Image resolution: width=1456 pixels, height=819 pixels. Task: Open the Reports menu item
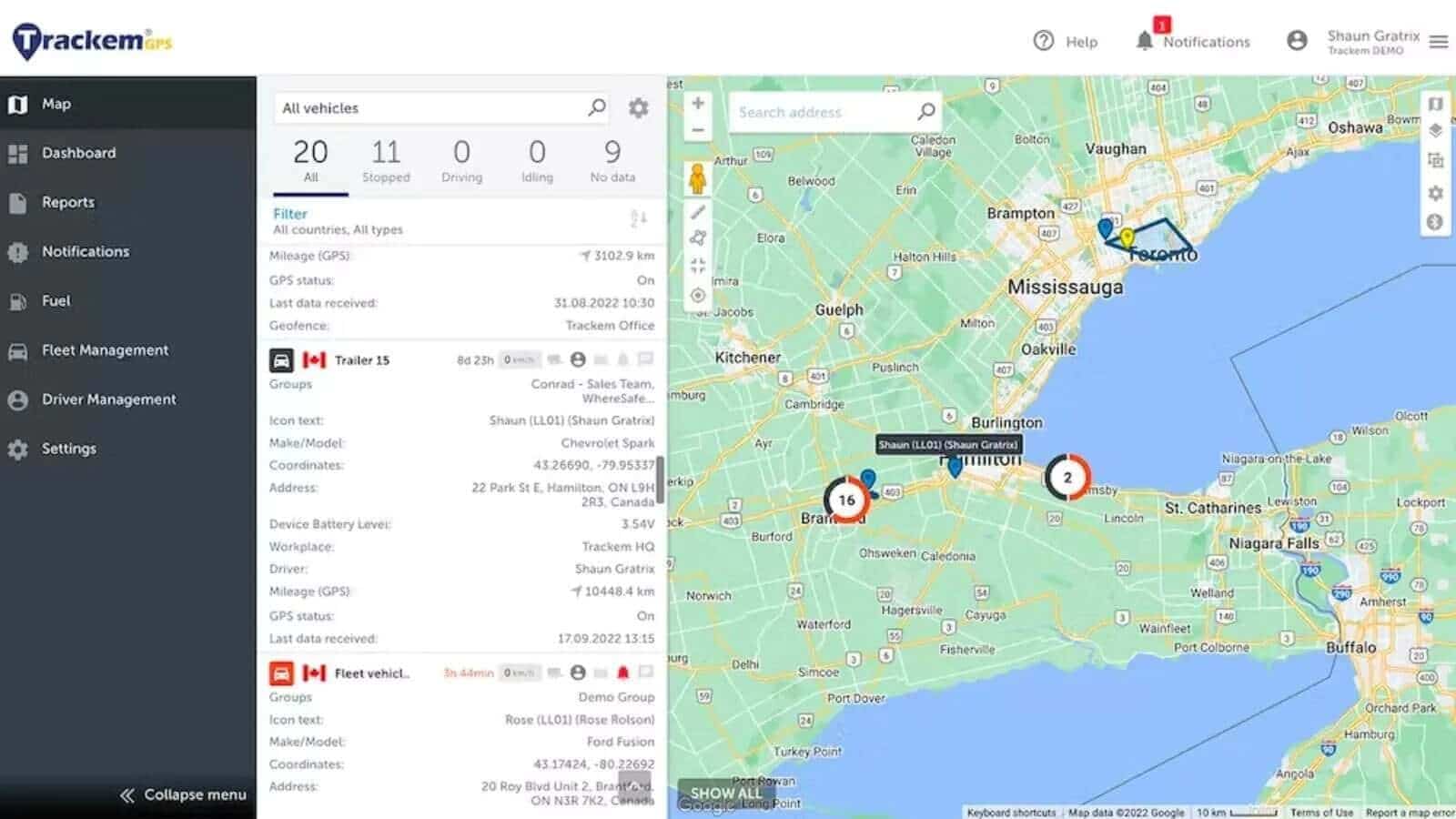pos(127,202)
